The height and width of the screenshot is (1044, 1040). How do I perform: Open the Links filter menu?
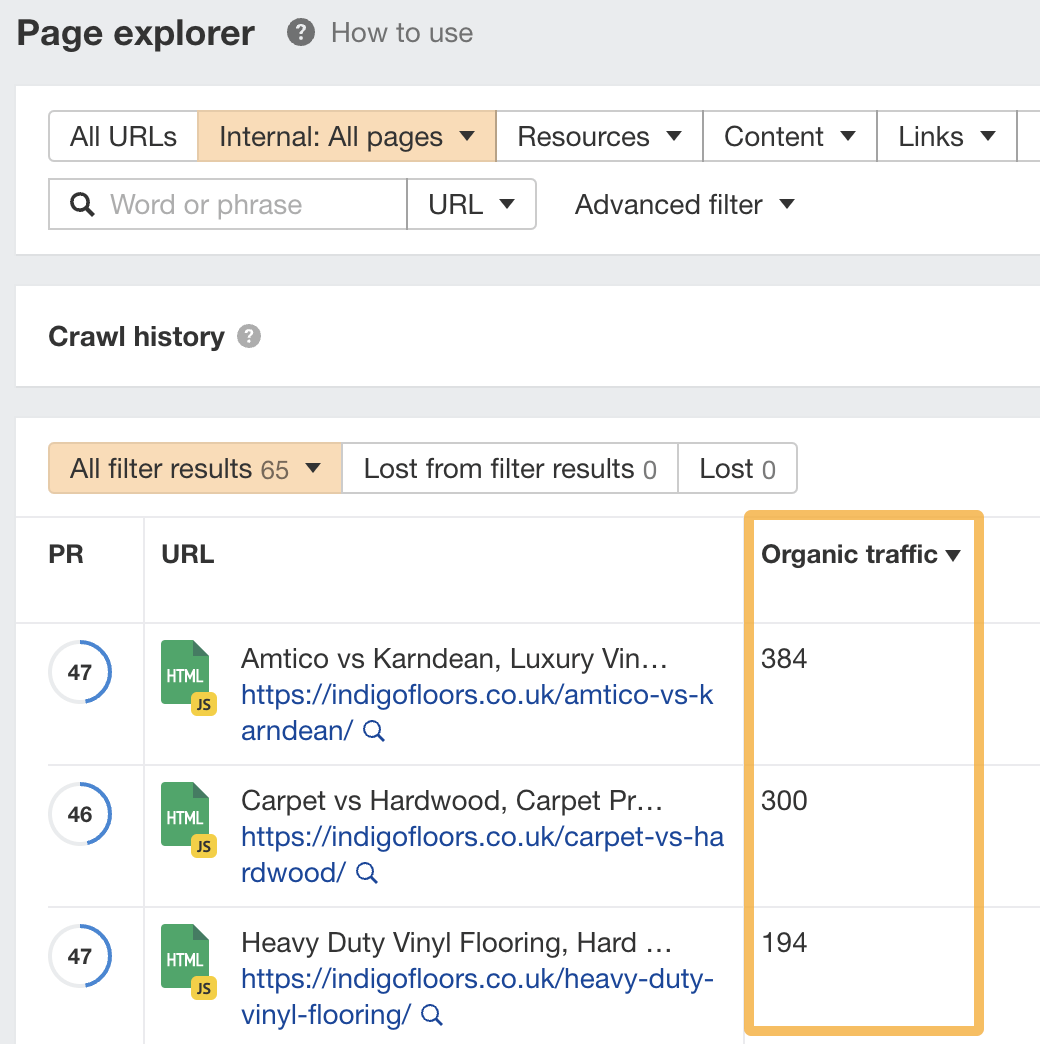tap(945, 136)
